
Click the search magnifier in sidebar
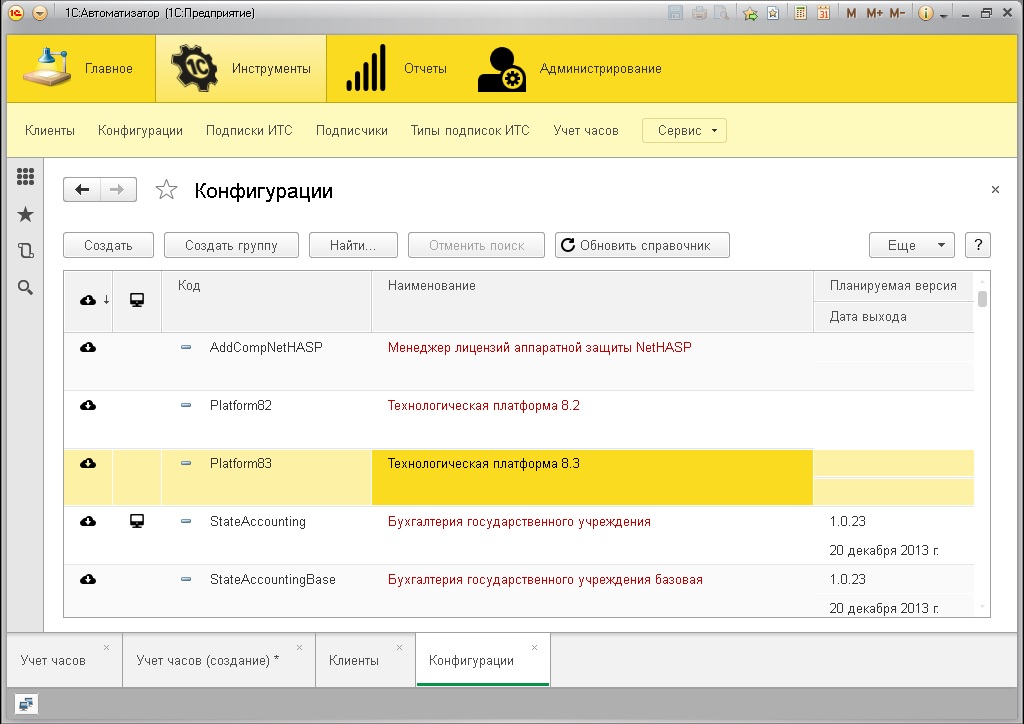26,288
